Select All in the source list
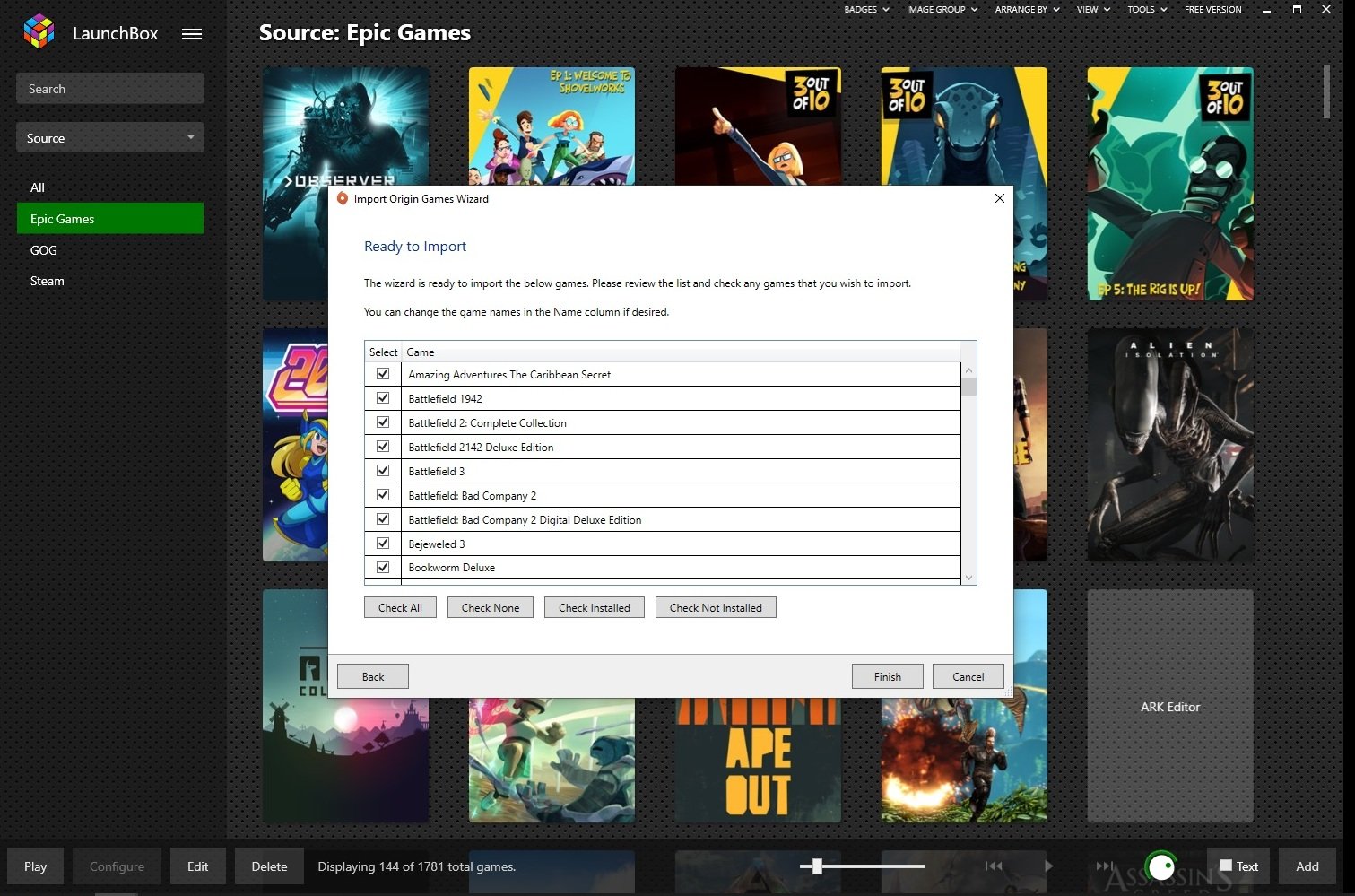The image size is (1355, 896). coord(110,187)
